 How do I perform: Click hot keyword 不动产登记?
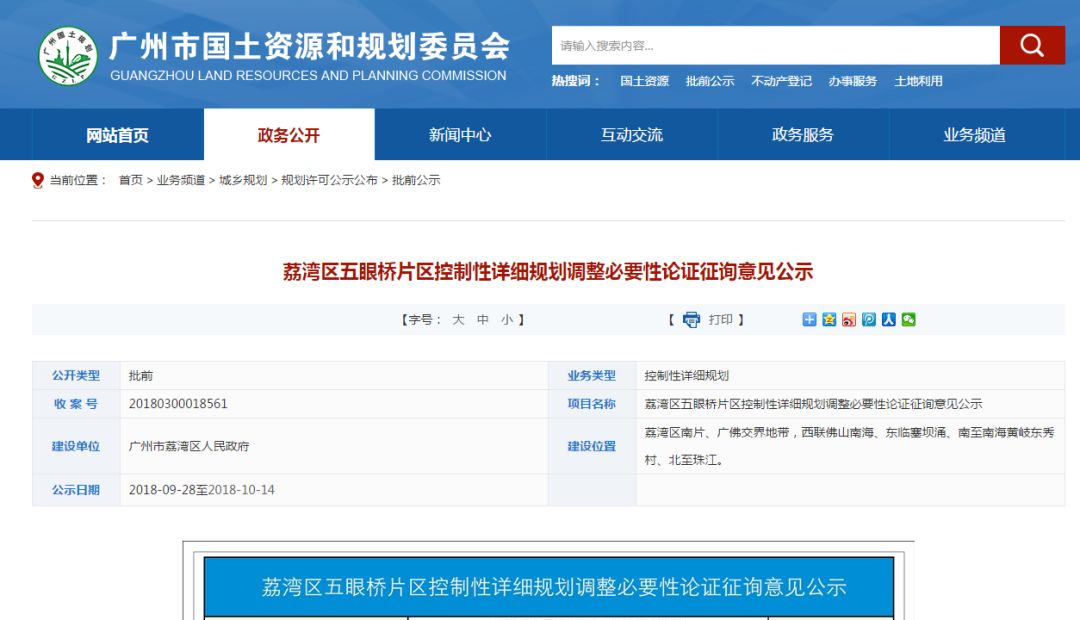point(782,81)
